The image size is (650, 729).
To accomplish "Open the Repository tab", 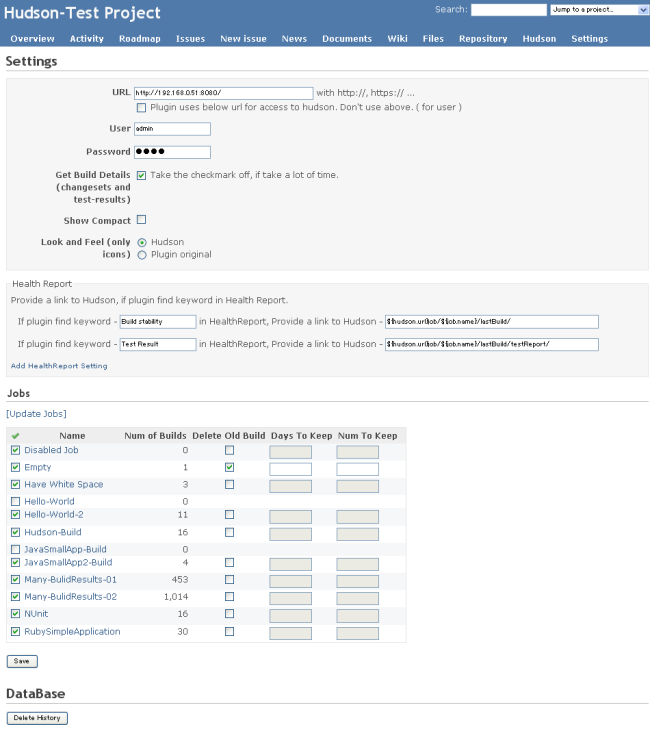I will [483, 39].
